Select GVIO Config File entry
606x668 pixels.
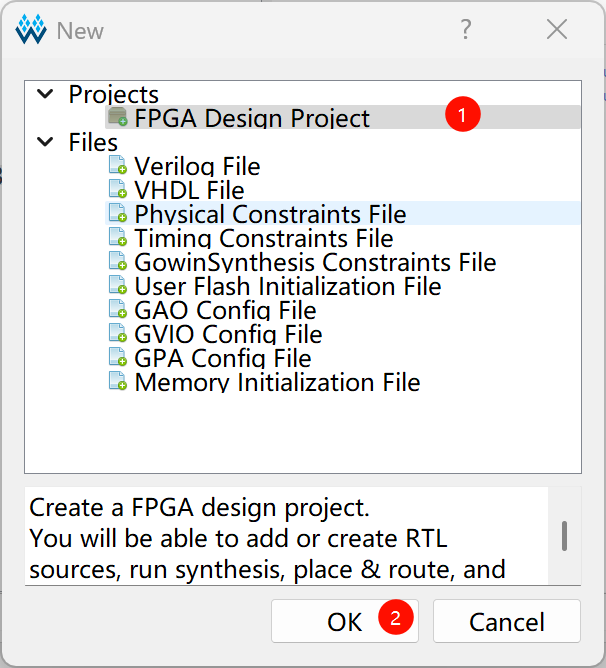coord(343,333)
